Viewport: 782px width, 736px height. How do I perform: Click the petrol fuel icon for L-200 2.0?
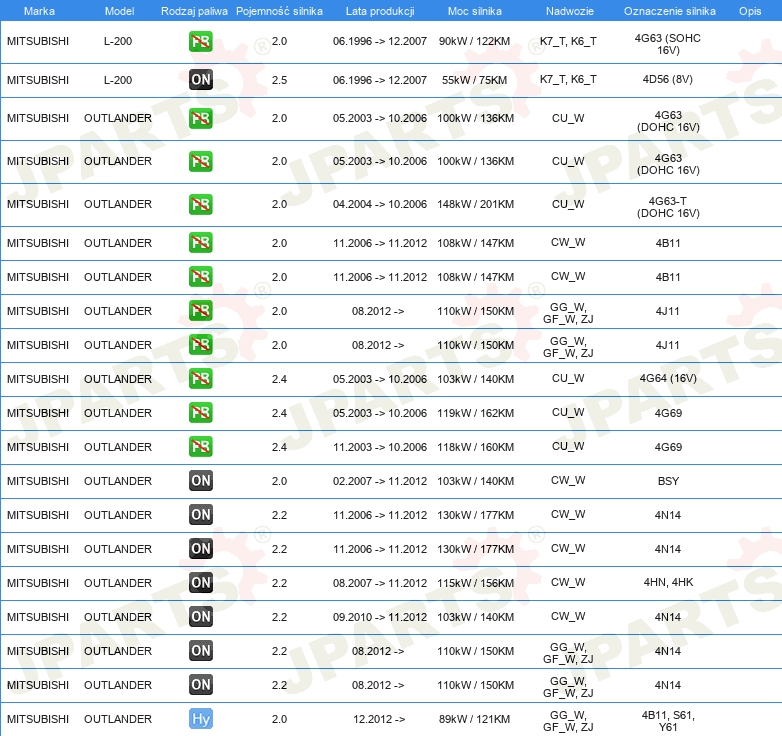click(x=201, y=42)
